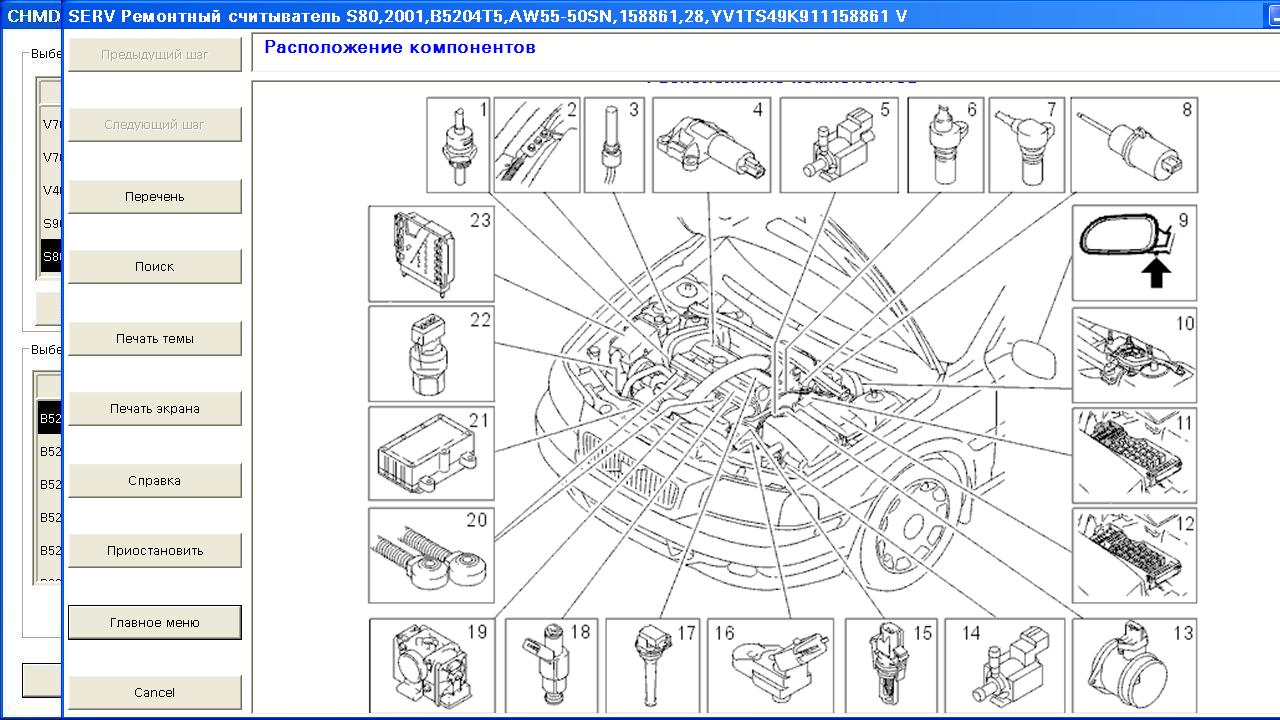Open Справка help
The image size is (1280, 720).
coord(155,481)
